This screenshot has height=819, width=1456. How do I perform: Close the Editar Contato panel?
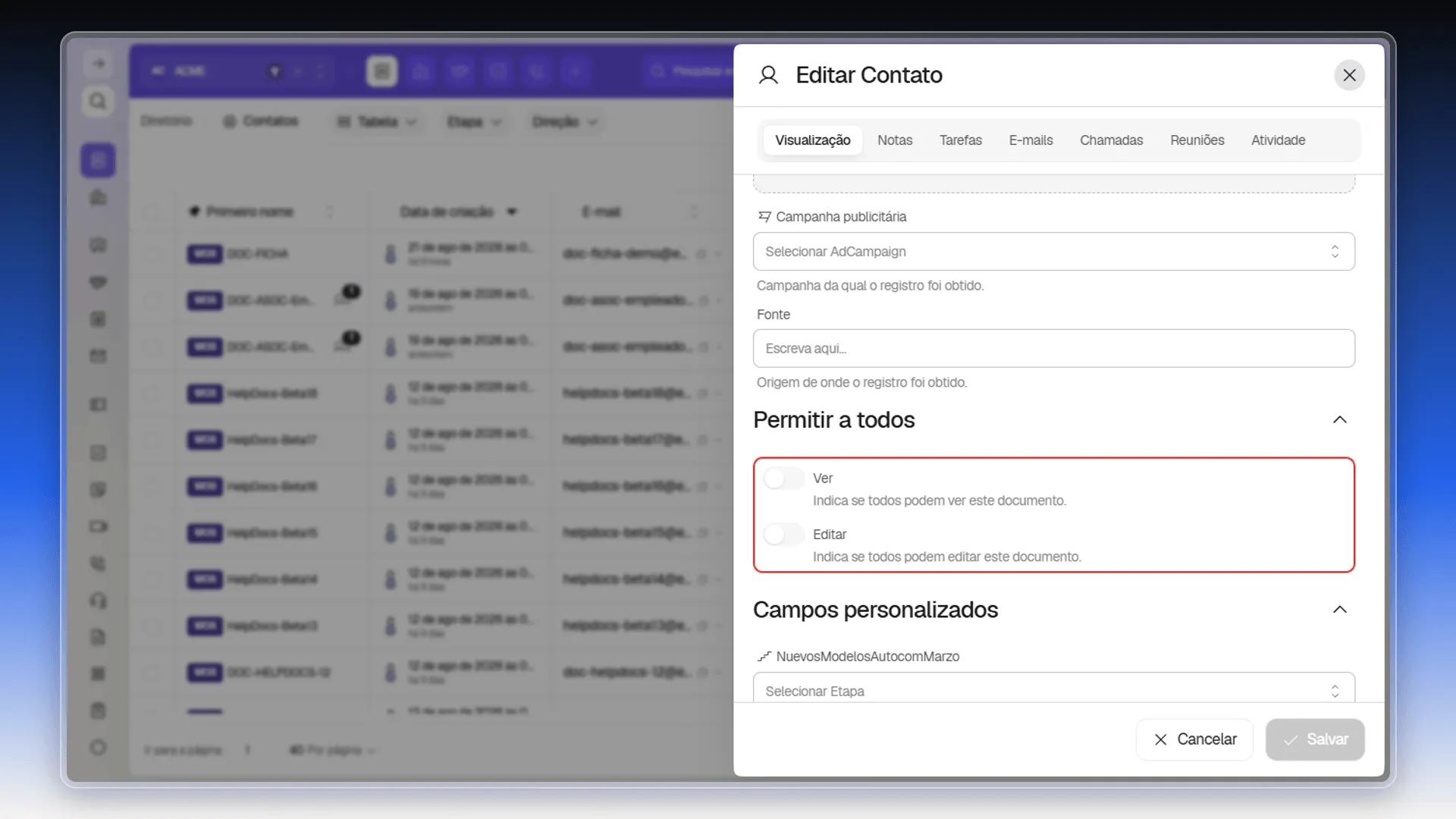pos(1349,75)
